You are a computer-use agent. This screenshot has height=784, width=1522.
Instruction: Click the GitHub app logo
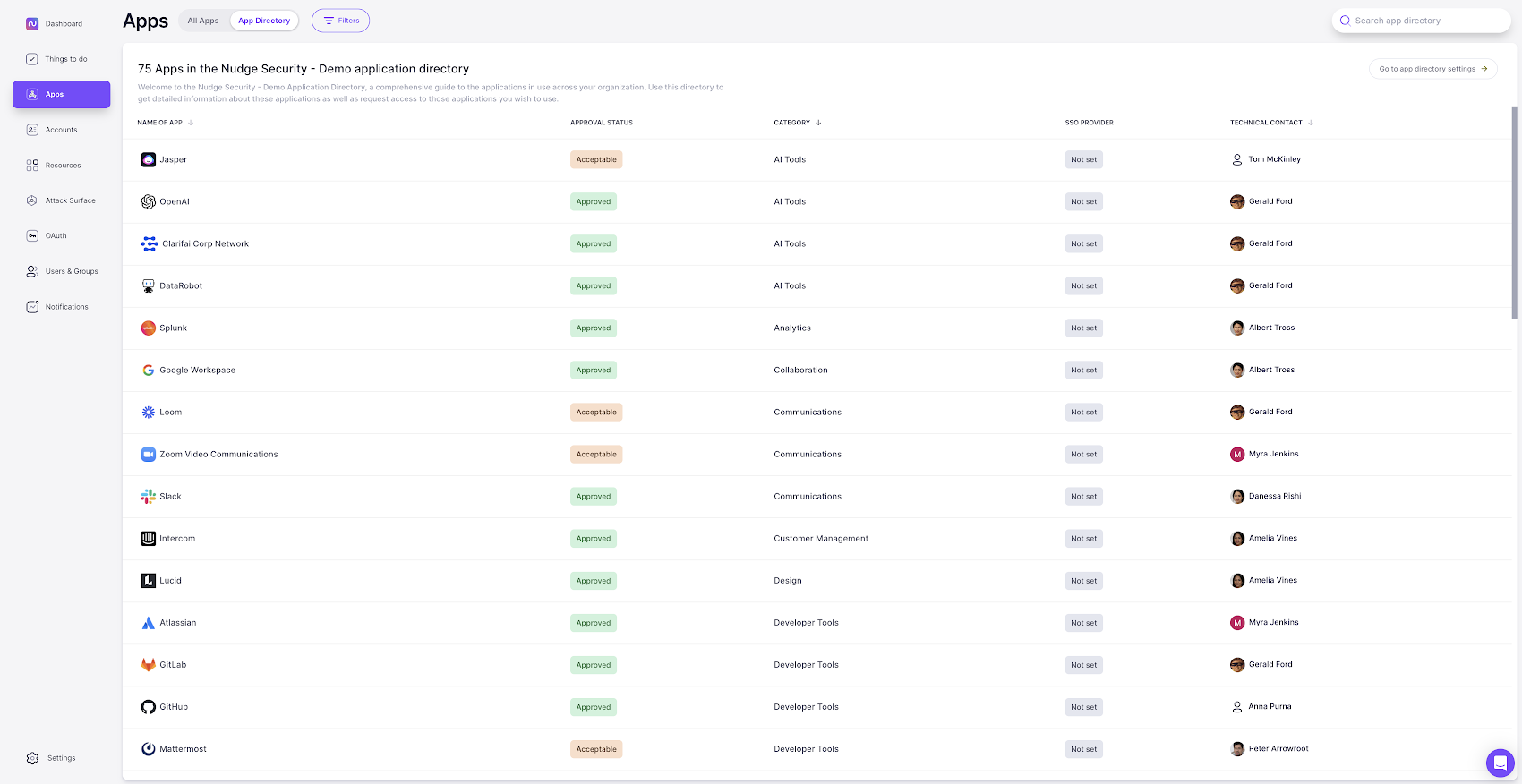coord(149,707)
